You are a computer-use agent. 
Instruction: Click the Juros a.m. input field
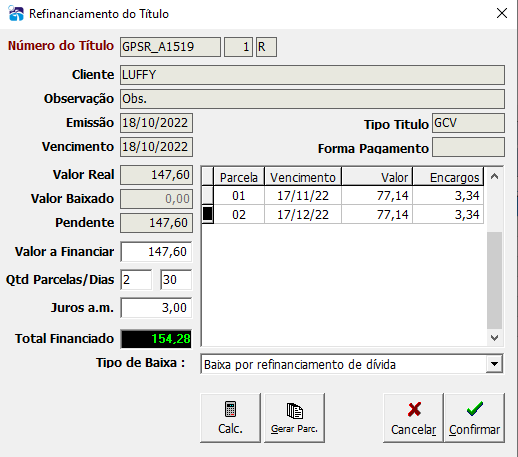click(156, 308)
